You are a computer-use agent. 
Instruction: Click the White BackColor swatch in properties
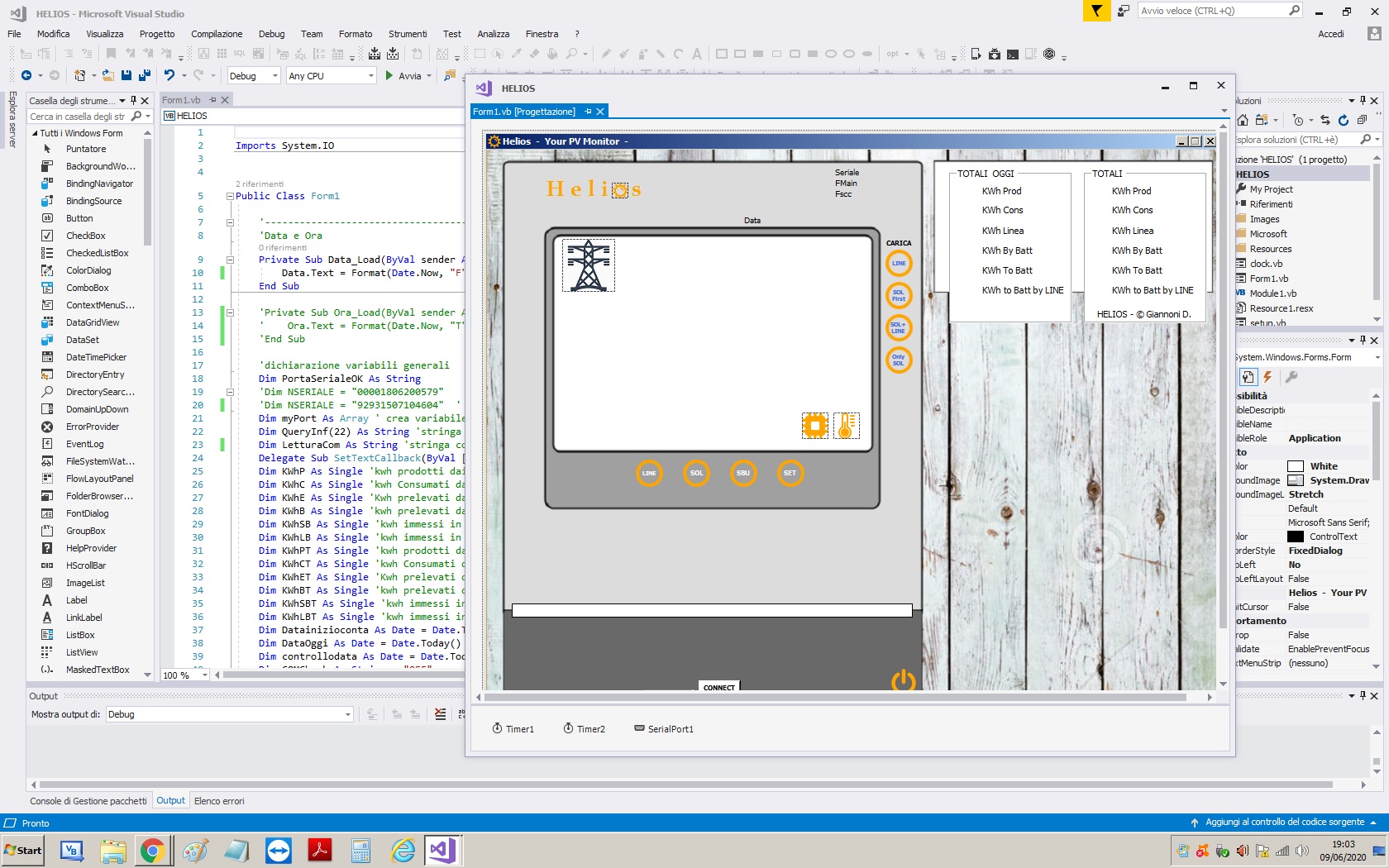[1296, 466]
